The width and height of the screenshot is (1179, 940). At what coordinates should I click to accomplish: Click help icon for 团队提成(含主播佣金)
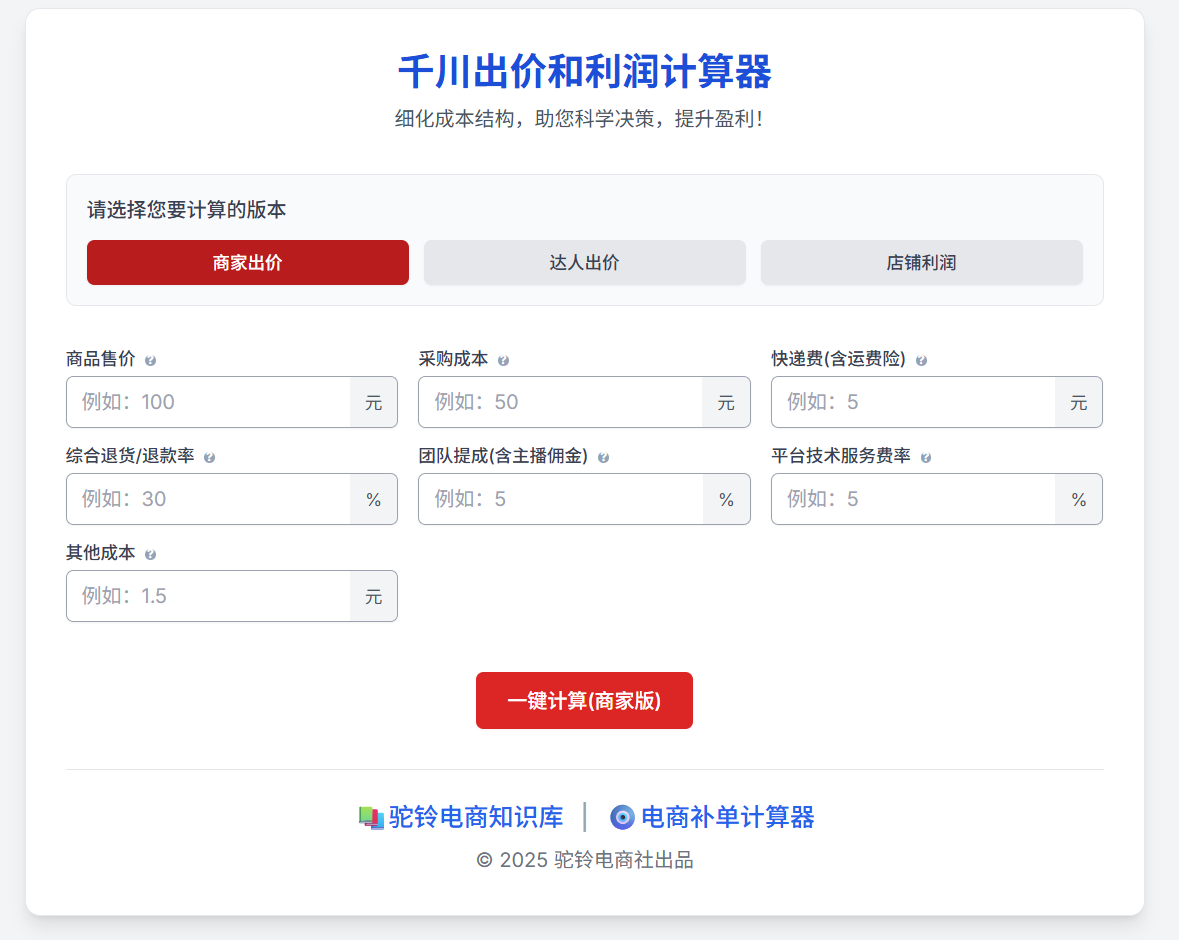pyautogui.click(x=603, y=458)
